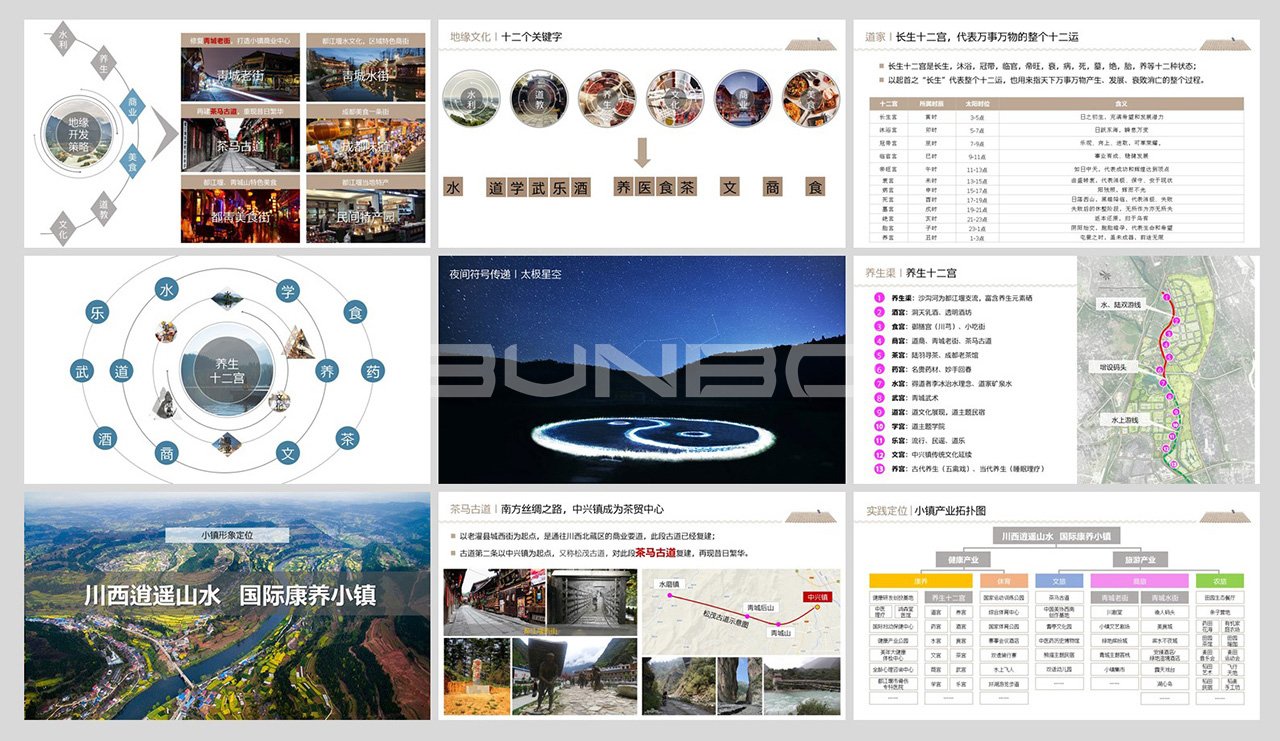The image size is (1280, 741).
Task: Click the 武 circle in the 养生十二宫 wheel
Action: [x=82, y=371]
